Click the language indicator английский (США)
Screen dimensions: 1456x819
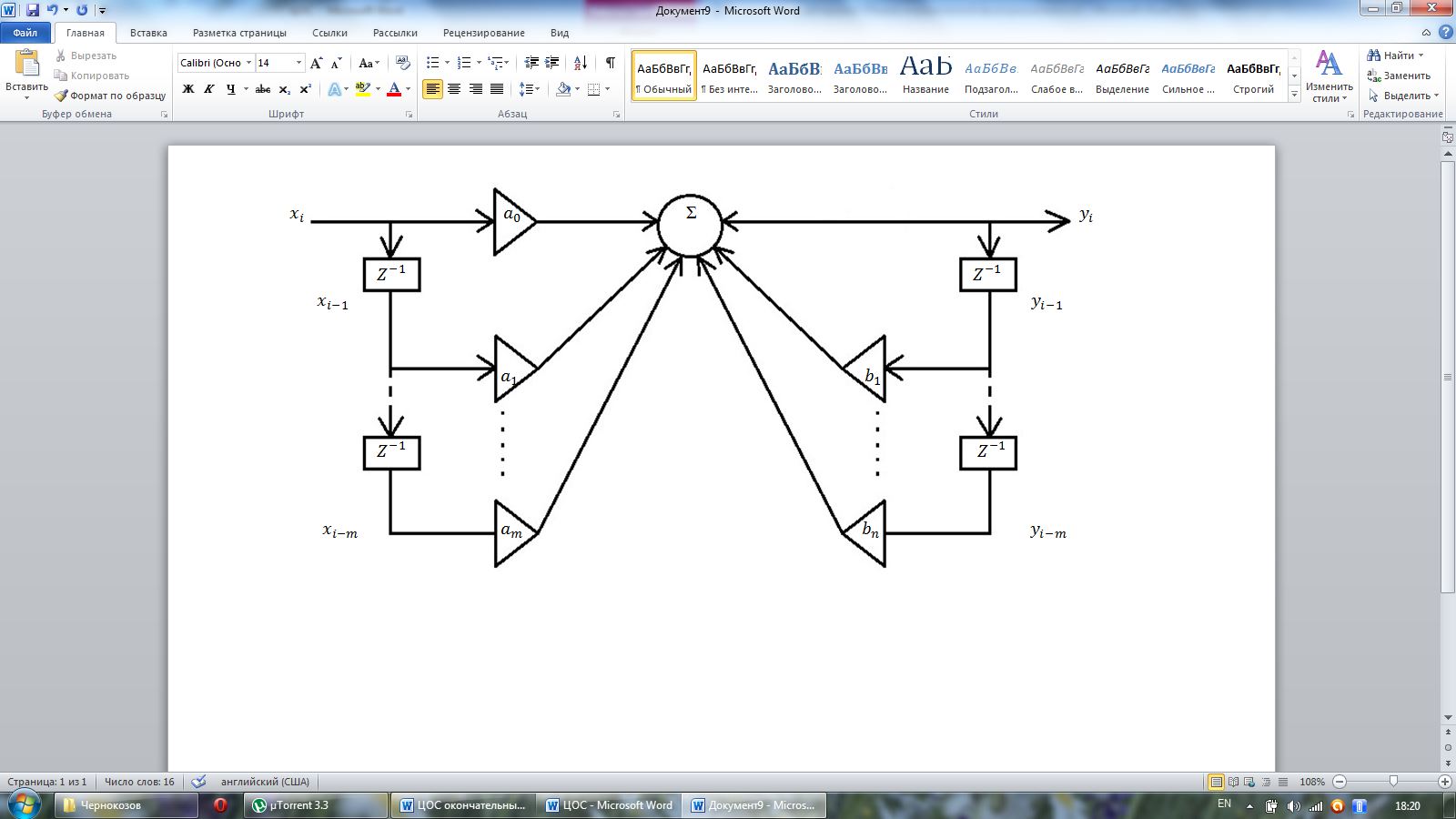coord(265,782)
